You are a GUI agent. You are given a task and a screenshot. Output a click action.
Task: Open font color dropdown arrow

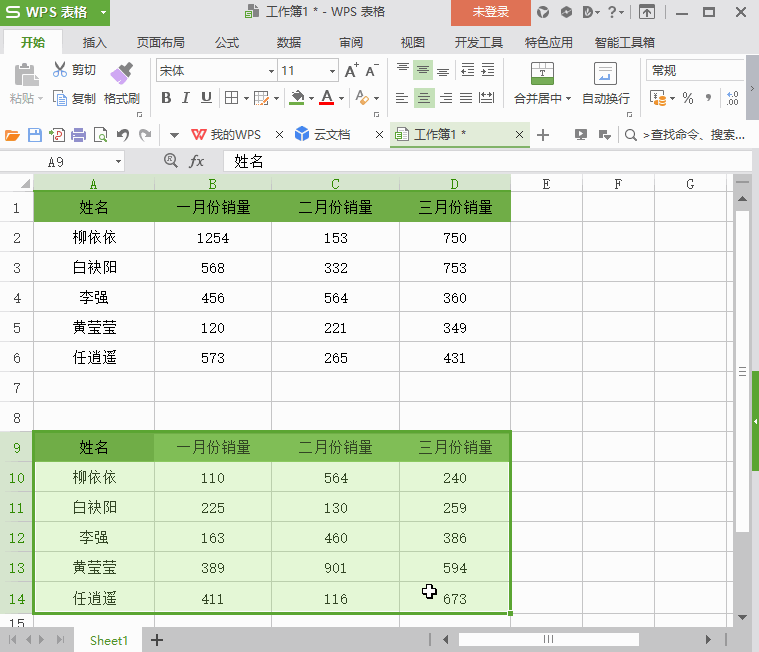(341, 98)
